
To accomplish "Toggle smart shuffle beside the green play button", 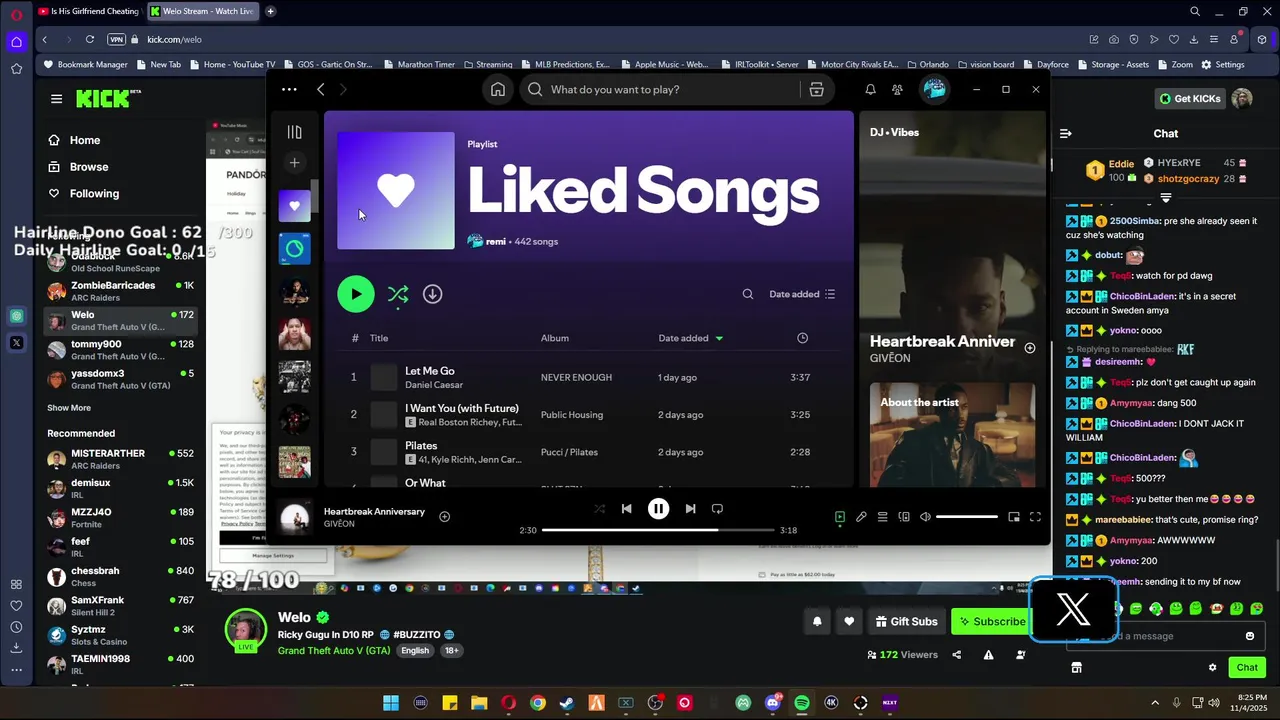I will [x=398, y=294].
